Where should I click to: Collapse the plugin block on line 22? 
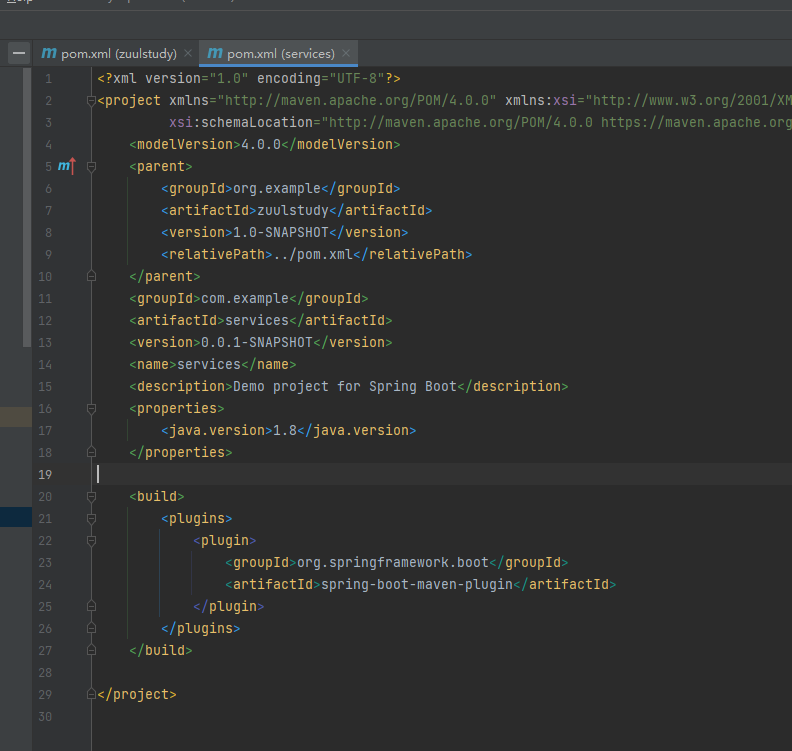coord(91,541)
